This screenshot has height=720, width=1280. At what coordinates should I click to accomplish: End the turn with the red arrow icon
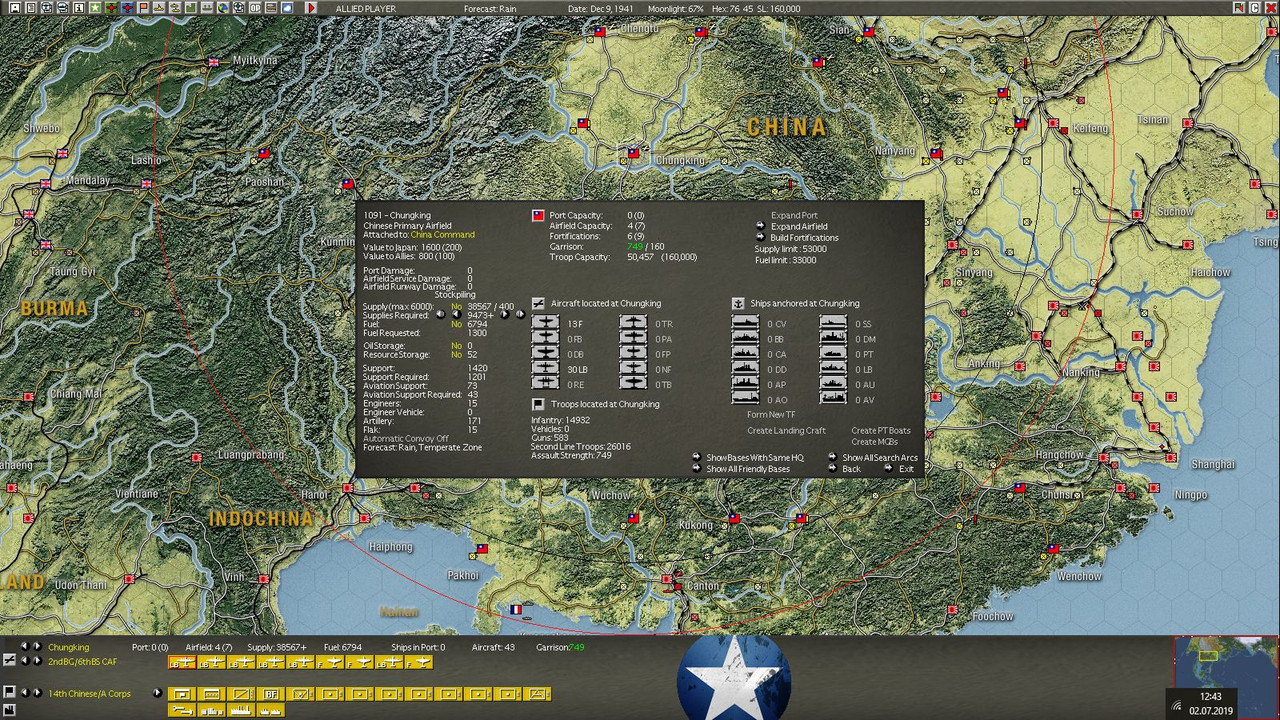(x=311, y=8)
